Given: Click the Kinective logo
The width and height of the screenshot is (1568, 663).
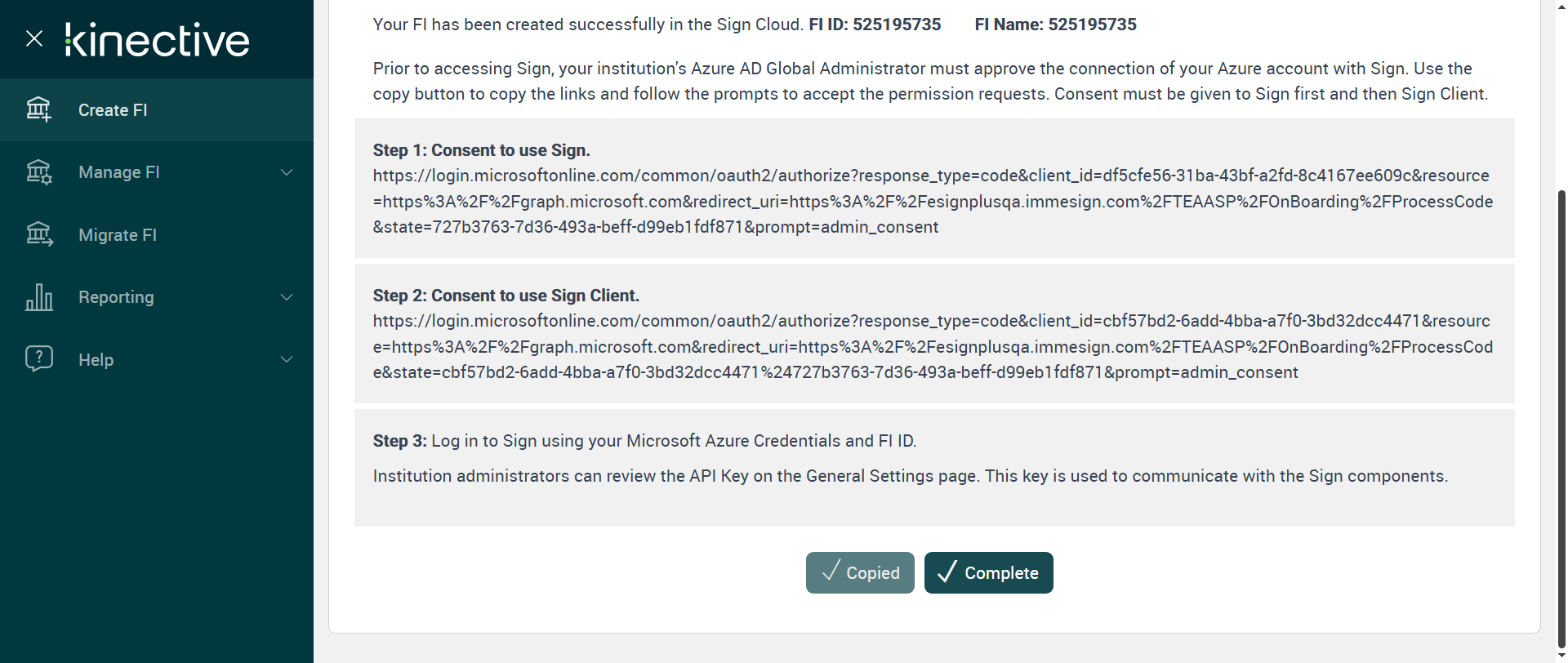Looking at the screenshot, I should click(158, 40).
